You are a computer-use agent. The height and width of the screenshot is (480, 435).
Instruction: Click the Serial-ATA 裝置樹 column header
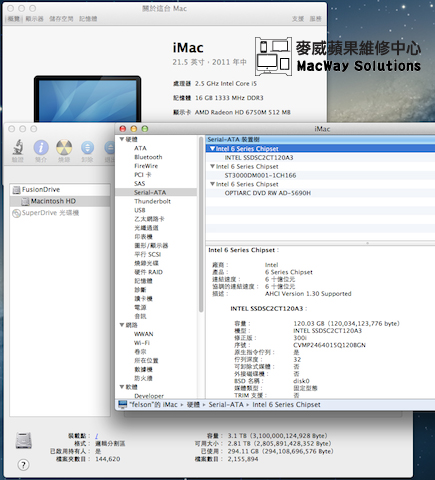(320, 139)
